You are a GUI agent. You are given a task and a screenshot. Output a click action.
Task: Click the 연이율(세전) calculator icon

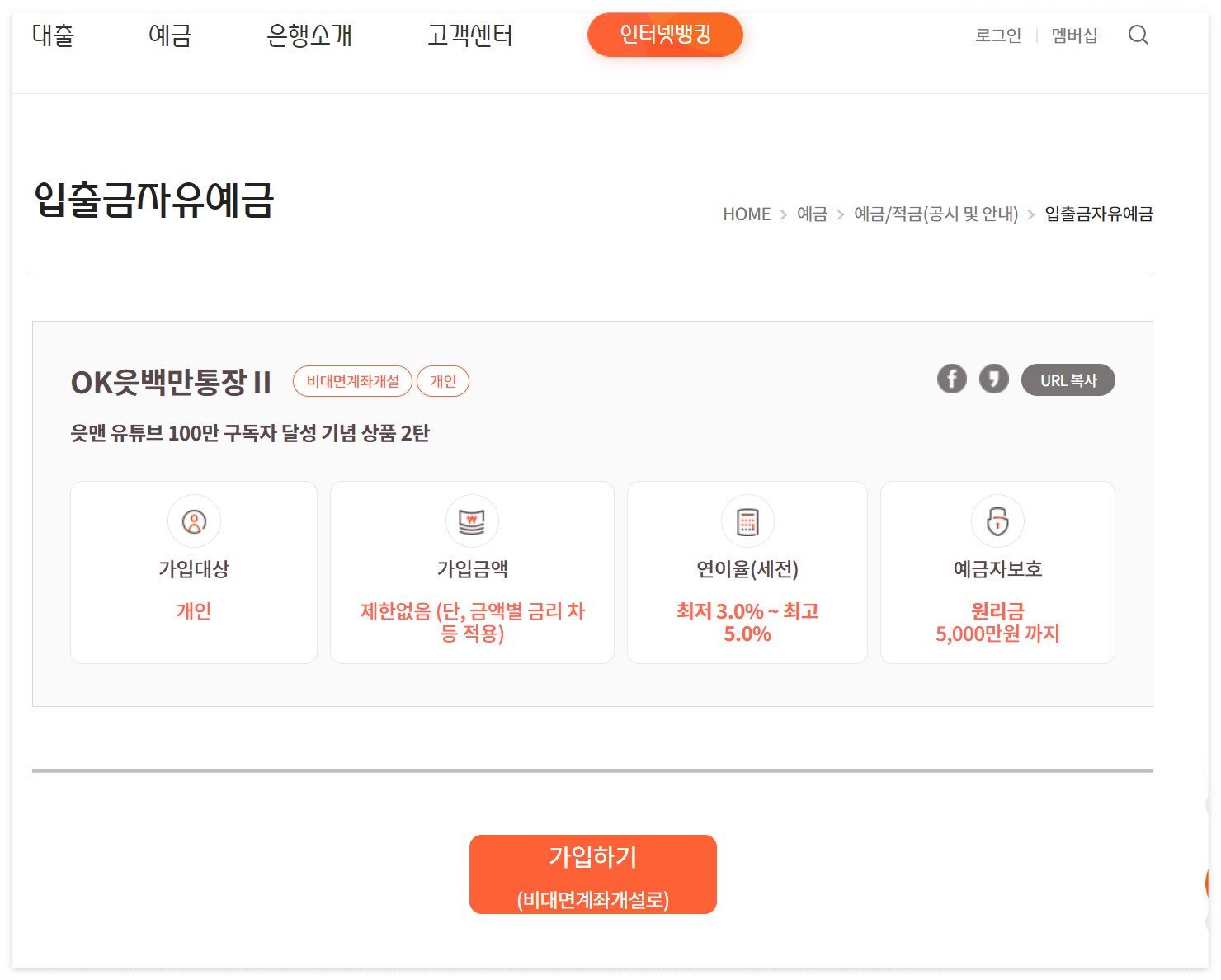pos(747,521)
